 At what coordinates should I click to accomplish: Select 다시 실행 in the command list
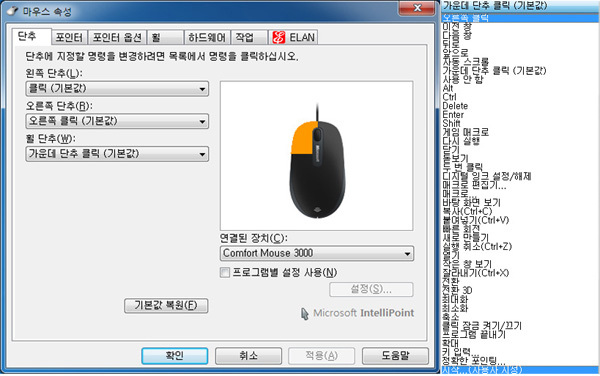(x=461, y=141)
